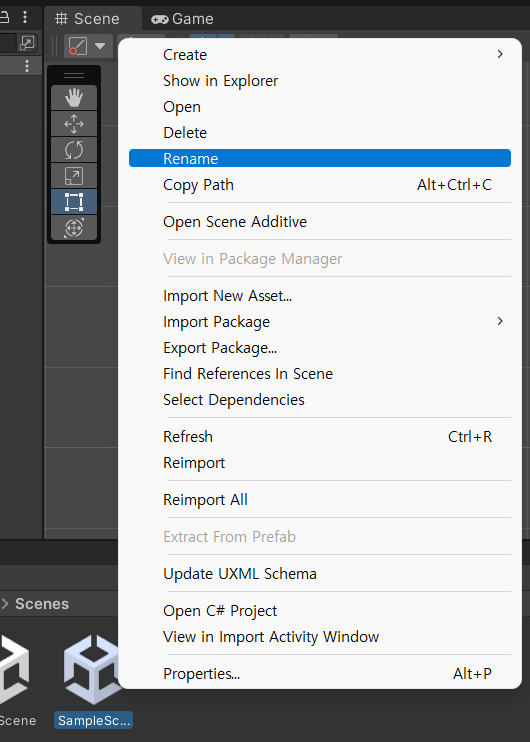
Task: Click Open in the context menu
Action: tap(320, 107)
